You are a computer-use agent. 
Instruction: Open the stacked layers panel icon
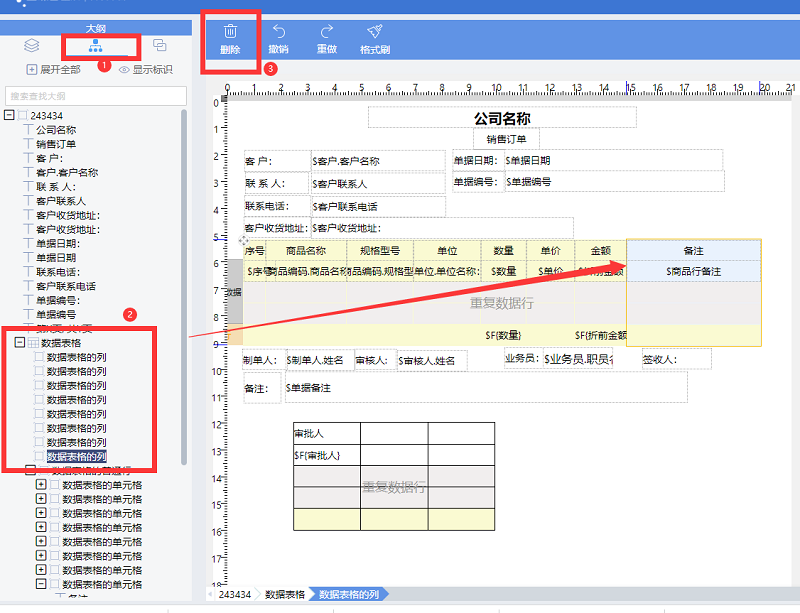point(32,46)
